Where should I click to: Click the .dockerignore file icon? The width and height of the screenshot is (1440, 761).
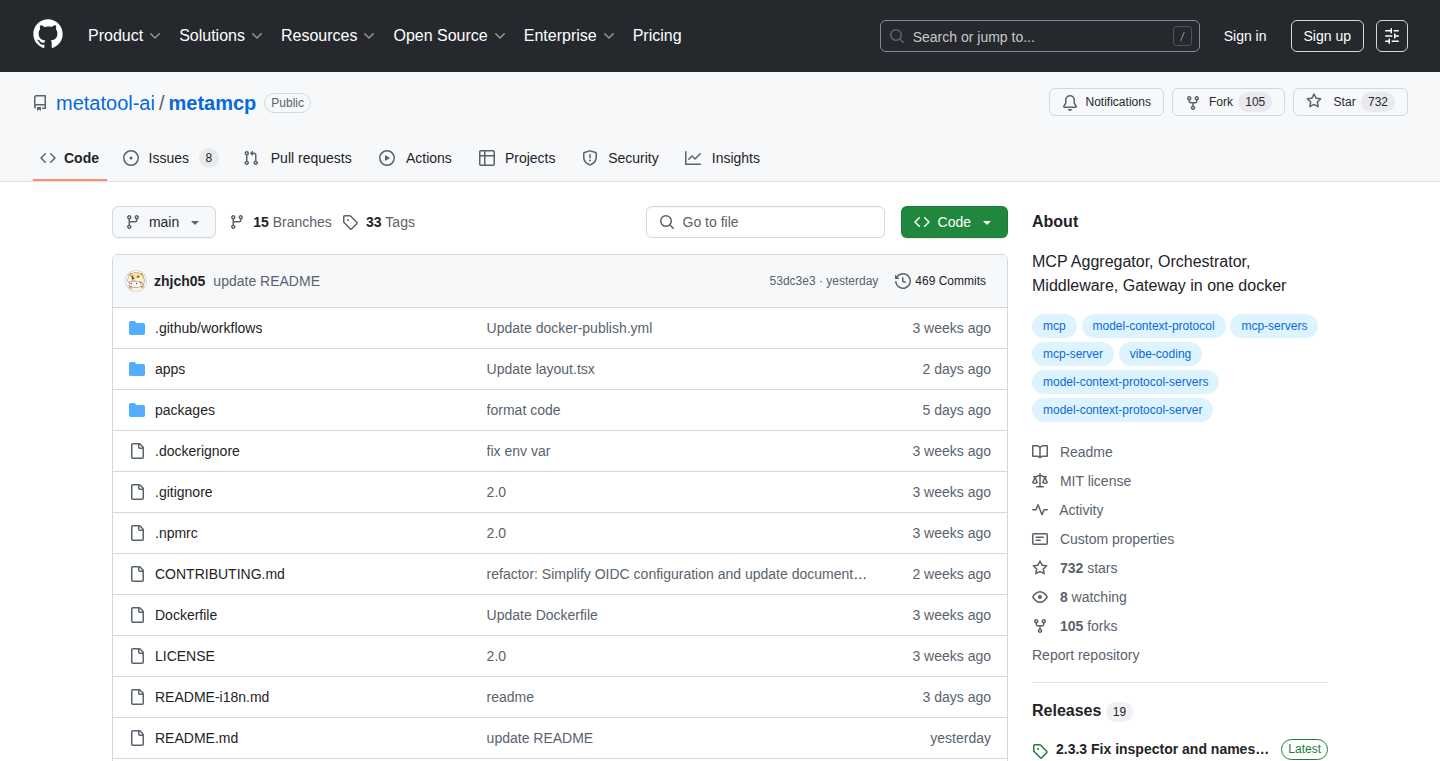[137, 451]
